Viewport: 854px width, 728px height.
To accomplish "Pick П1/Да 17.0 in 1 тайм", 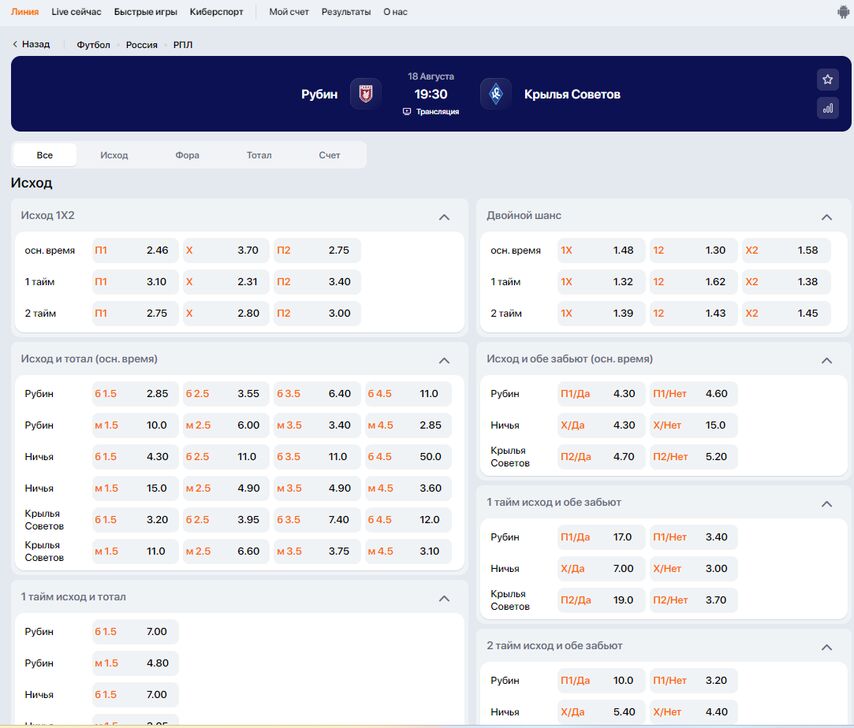I will (x=601, y=537).
